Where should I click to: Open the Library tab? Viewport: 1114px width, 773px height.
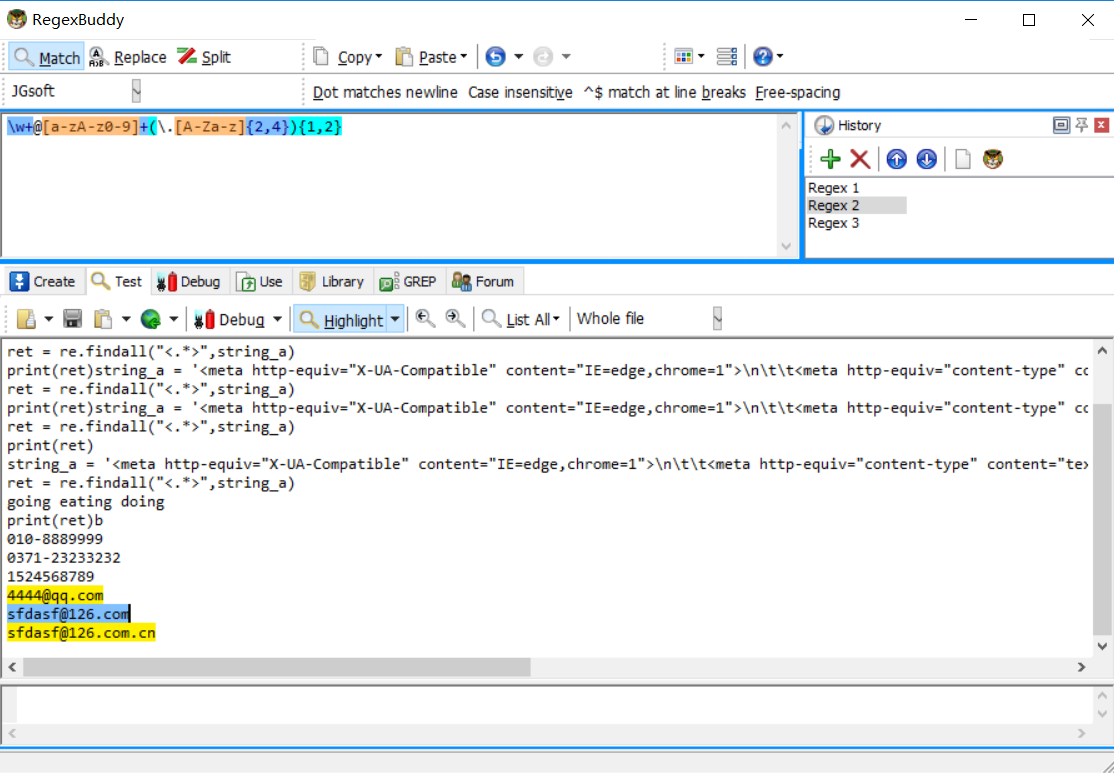click(x=332, y=281)
